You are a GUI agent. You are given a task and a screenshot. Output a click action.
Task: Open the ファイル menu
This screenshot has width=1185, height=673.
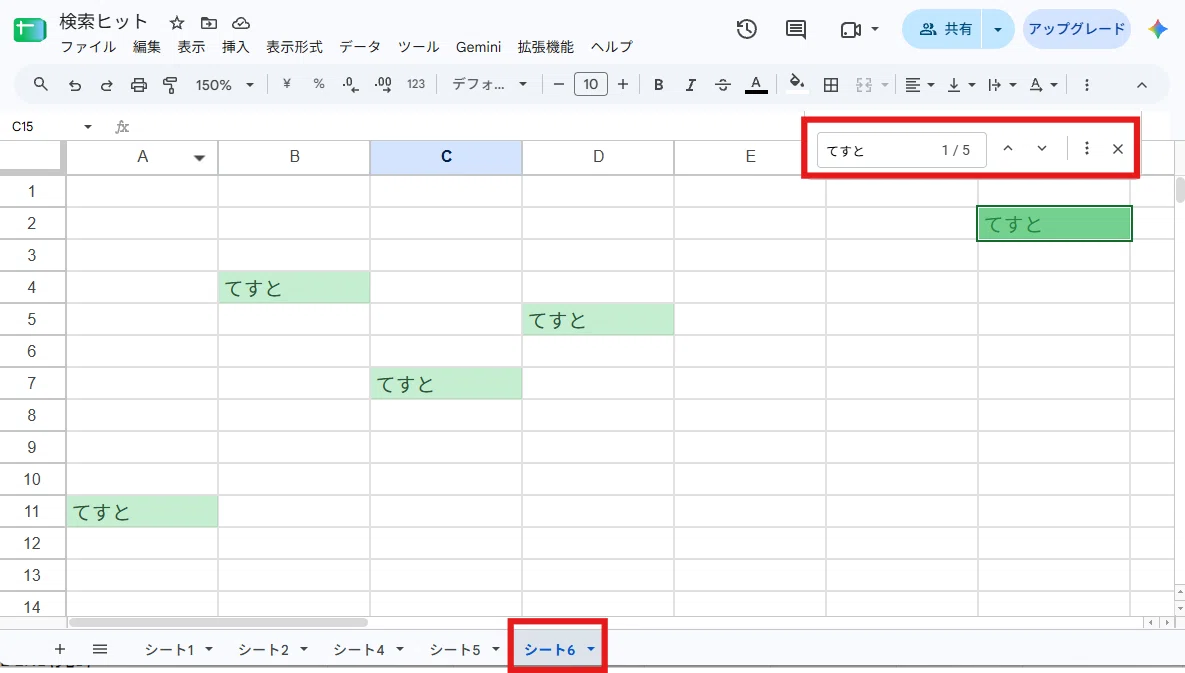tap(88, 47)
